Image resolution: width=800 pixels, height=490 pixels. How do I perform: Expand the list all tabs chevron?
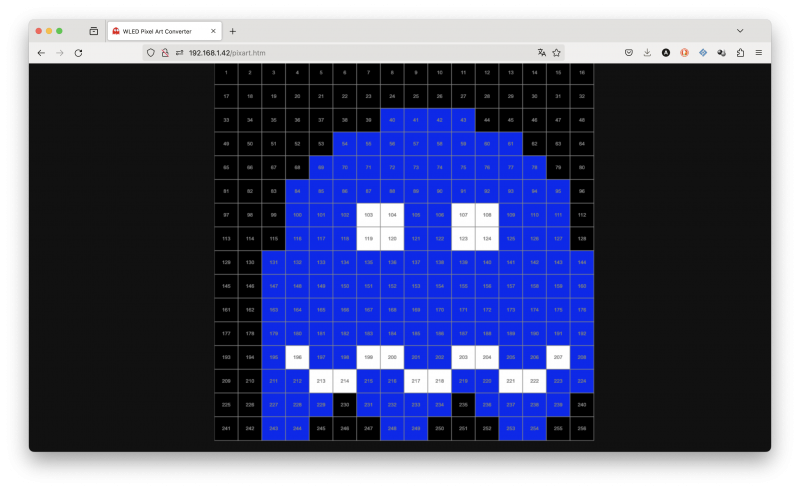point(740,31)
